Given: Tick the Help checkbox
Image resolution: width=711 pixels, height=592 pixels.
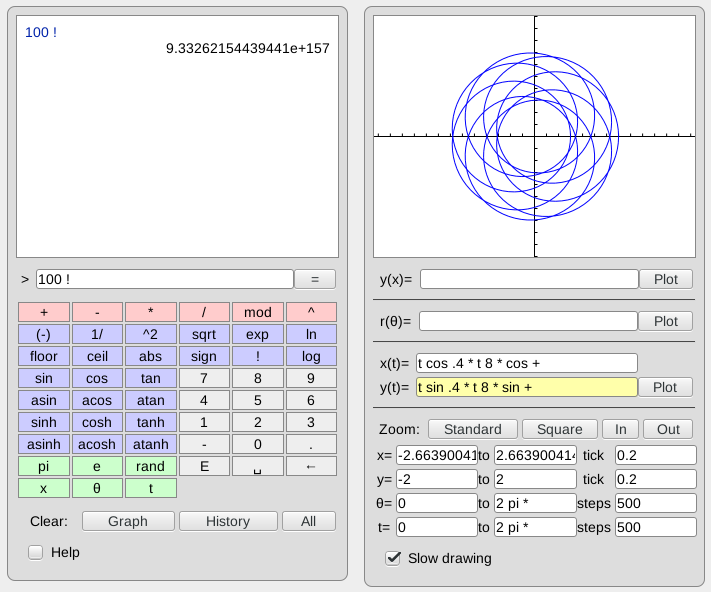Looking at the screenshot, I should [35, 553].
